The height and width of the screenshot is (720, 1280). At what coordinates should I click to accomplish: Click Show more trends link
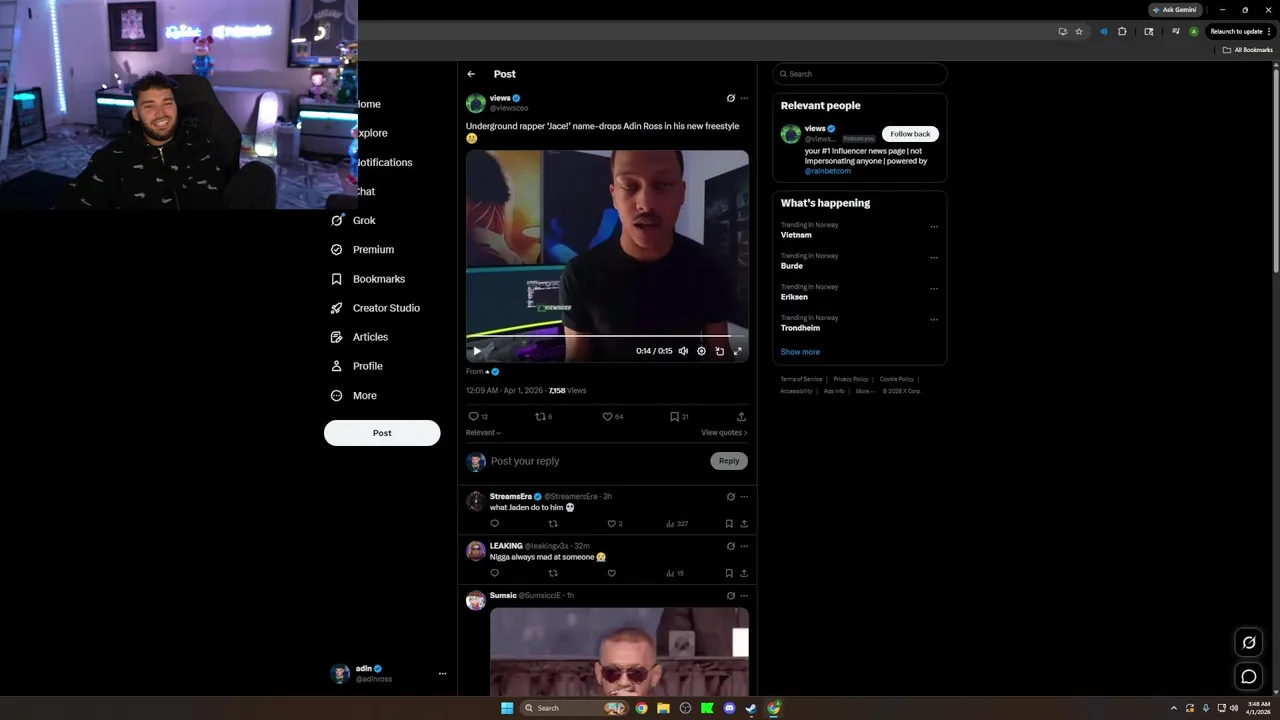click(x=800, y=352)
